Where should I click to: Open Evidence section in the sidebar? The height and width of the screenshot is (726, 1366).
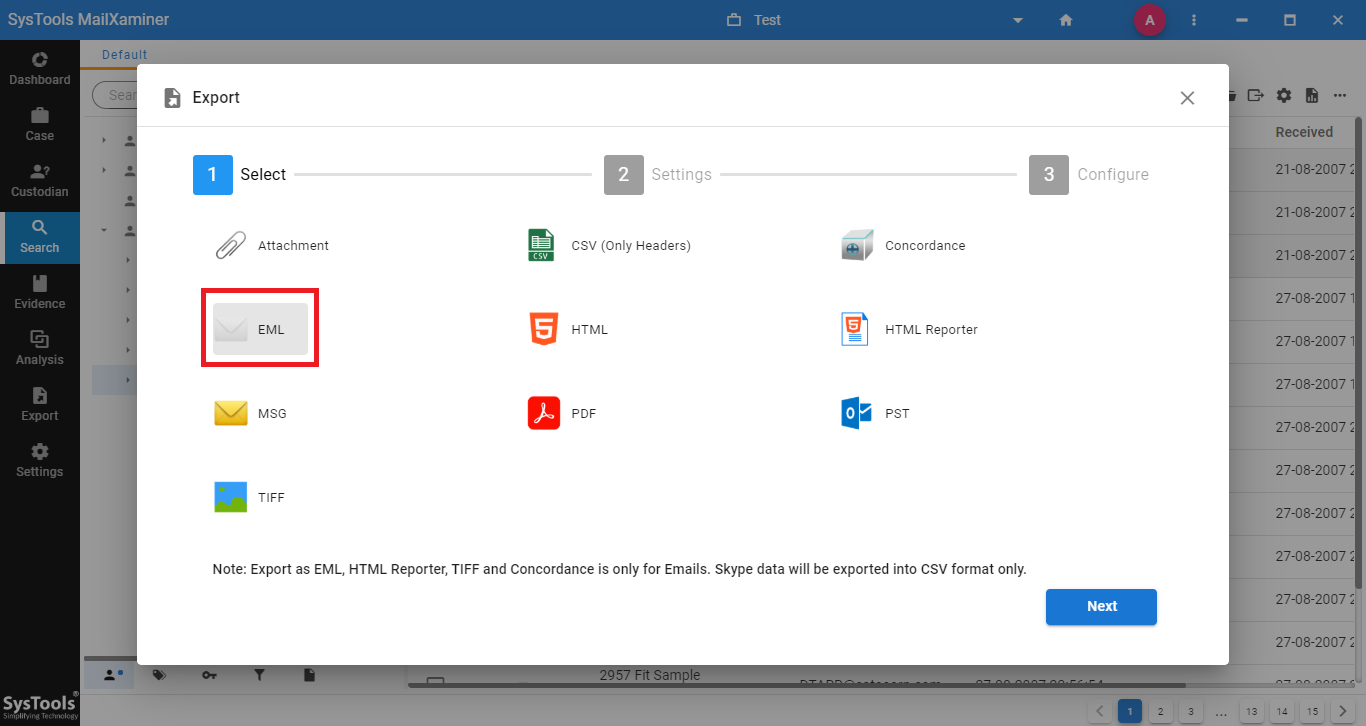pyautogui.click(x=40, y=292)
